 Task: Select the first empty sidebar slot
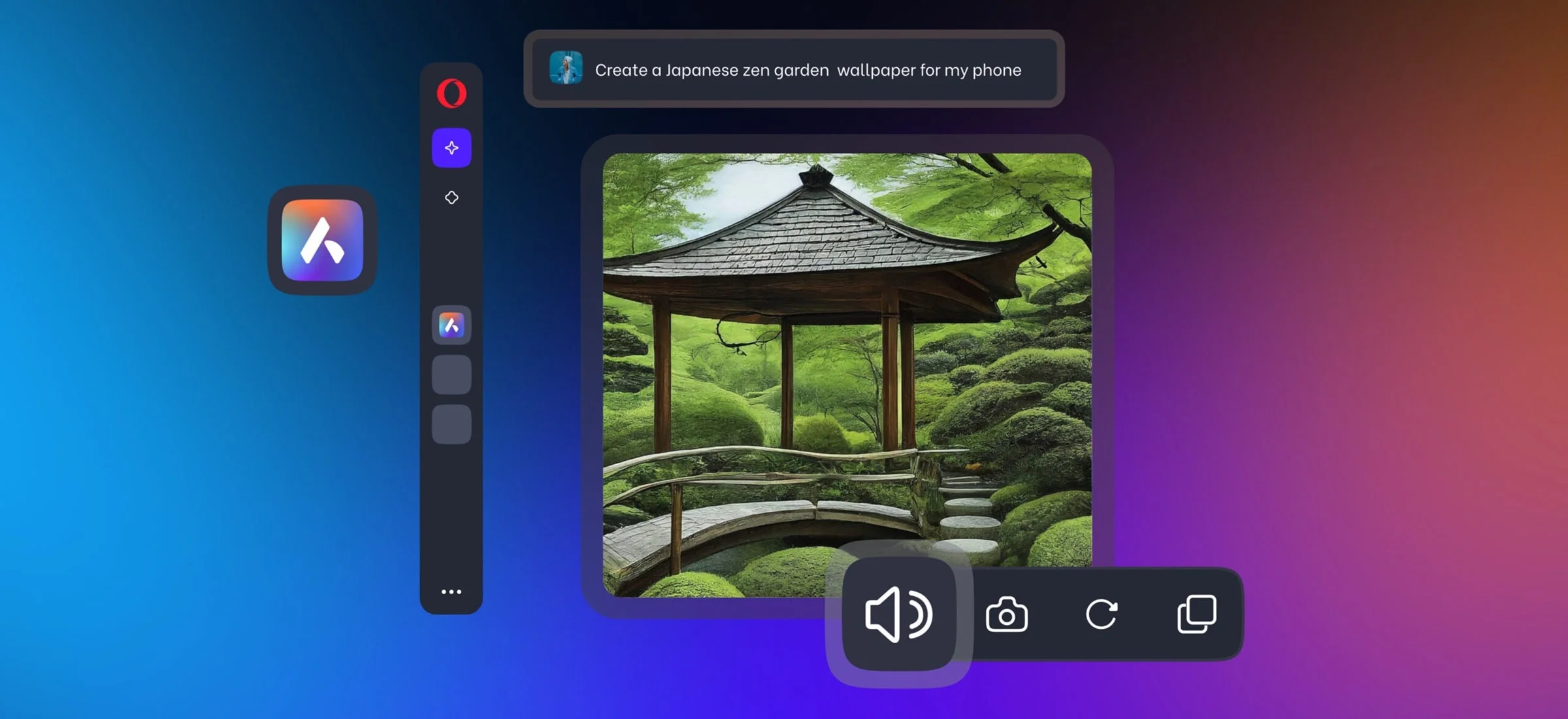(x=451, y=375)
